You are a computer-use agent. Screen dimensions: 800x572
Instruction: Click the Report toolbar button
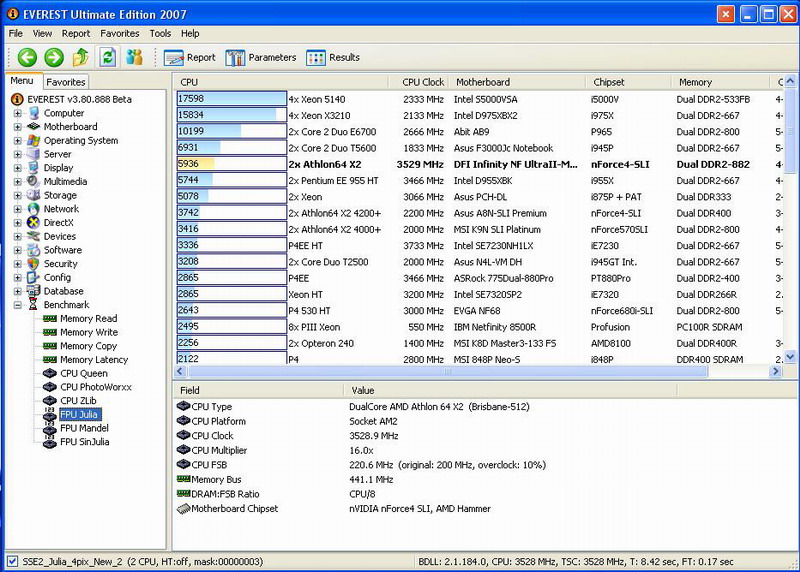[x=190, y=58]
